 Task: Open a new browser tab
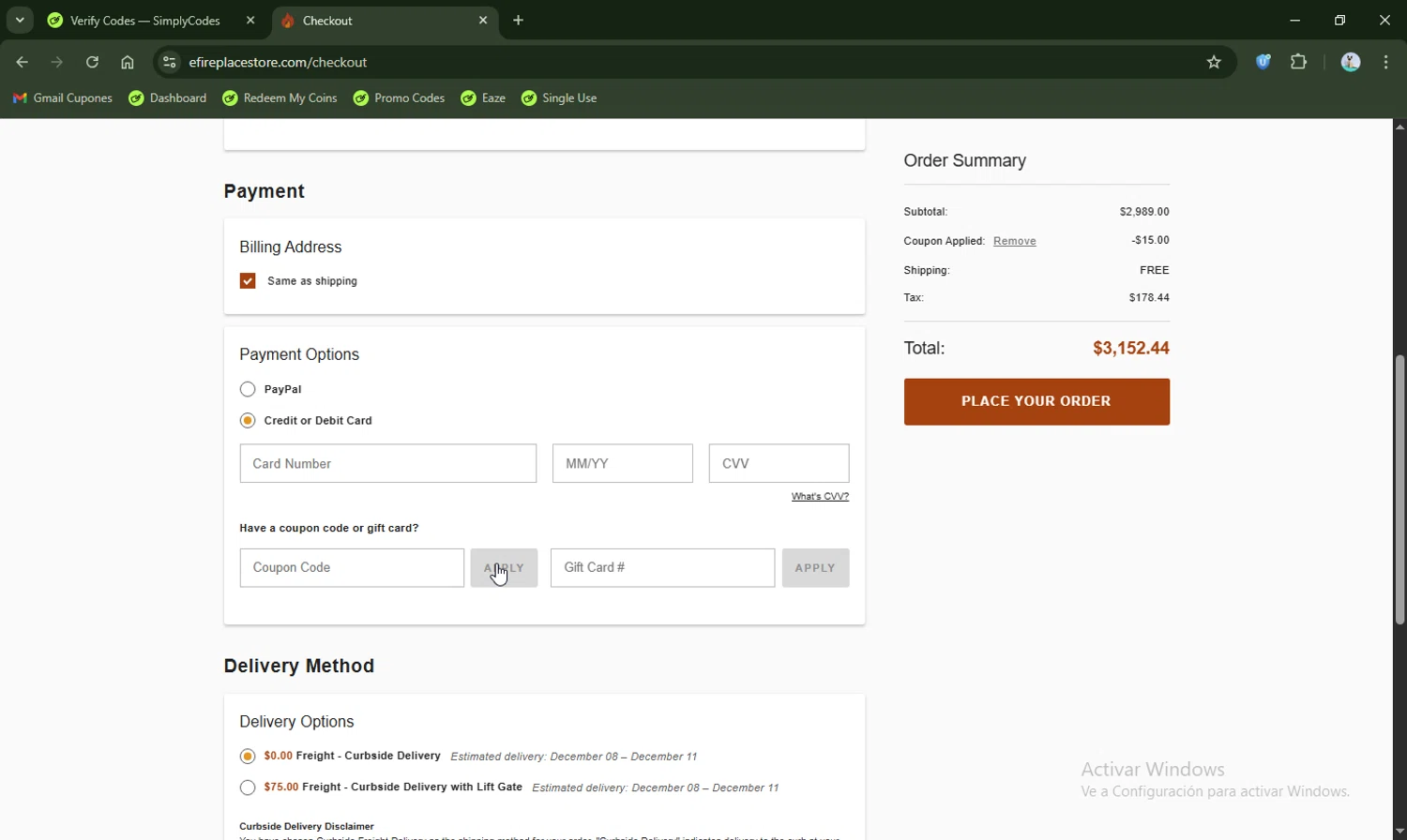pos(518,21)
